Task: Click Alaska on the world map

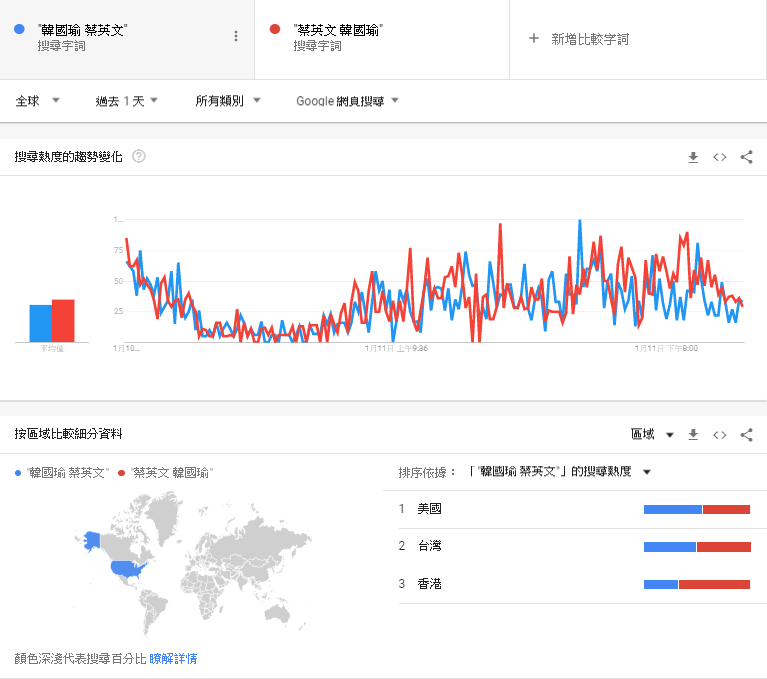Action: click(x=92, y=541)
